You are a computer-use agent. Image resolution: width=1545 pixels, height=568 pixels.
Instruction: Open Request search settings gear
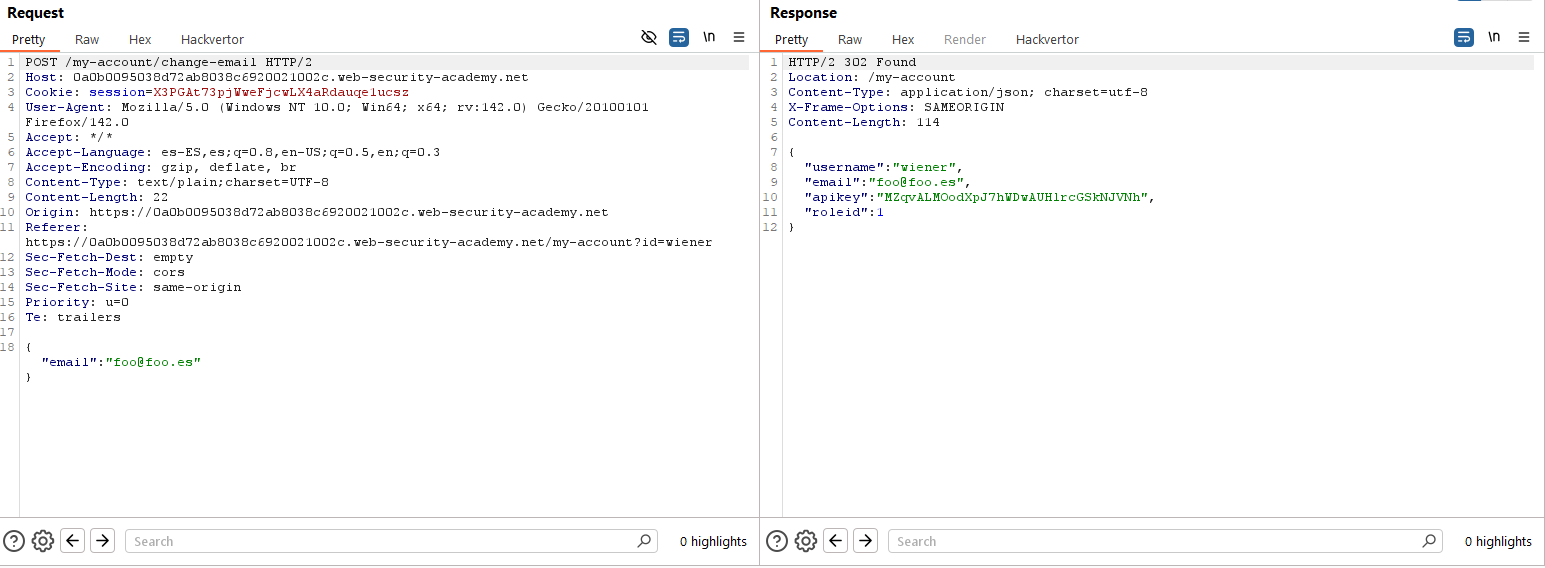[x=42, y=541]
